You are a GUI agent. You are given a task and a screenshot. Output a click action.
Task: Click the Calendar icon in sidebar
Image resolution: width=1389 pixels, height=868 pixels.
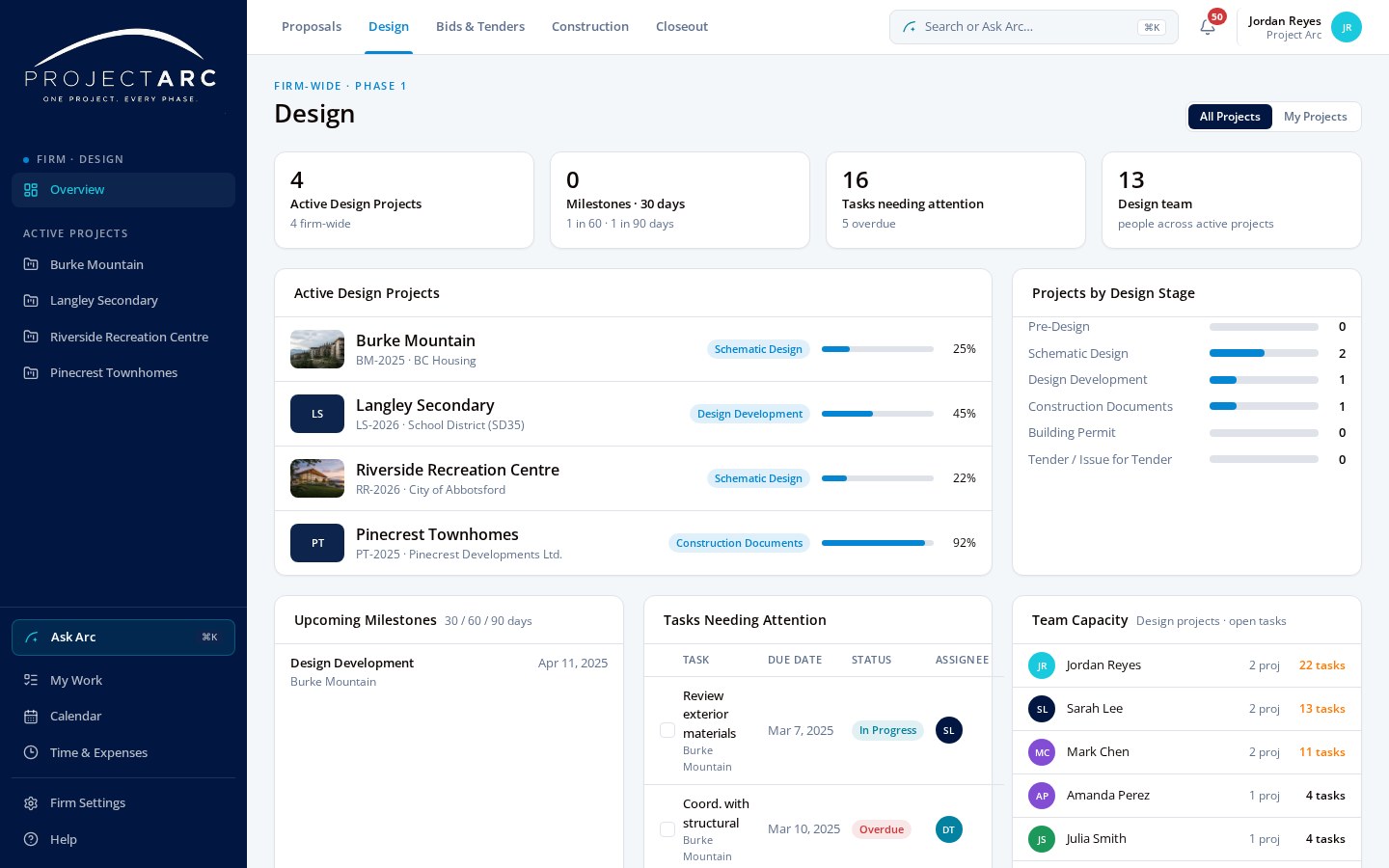coord(31,717)
